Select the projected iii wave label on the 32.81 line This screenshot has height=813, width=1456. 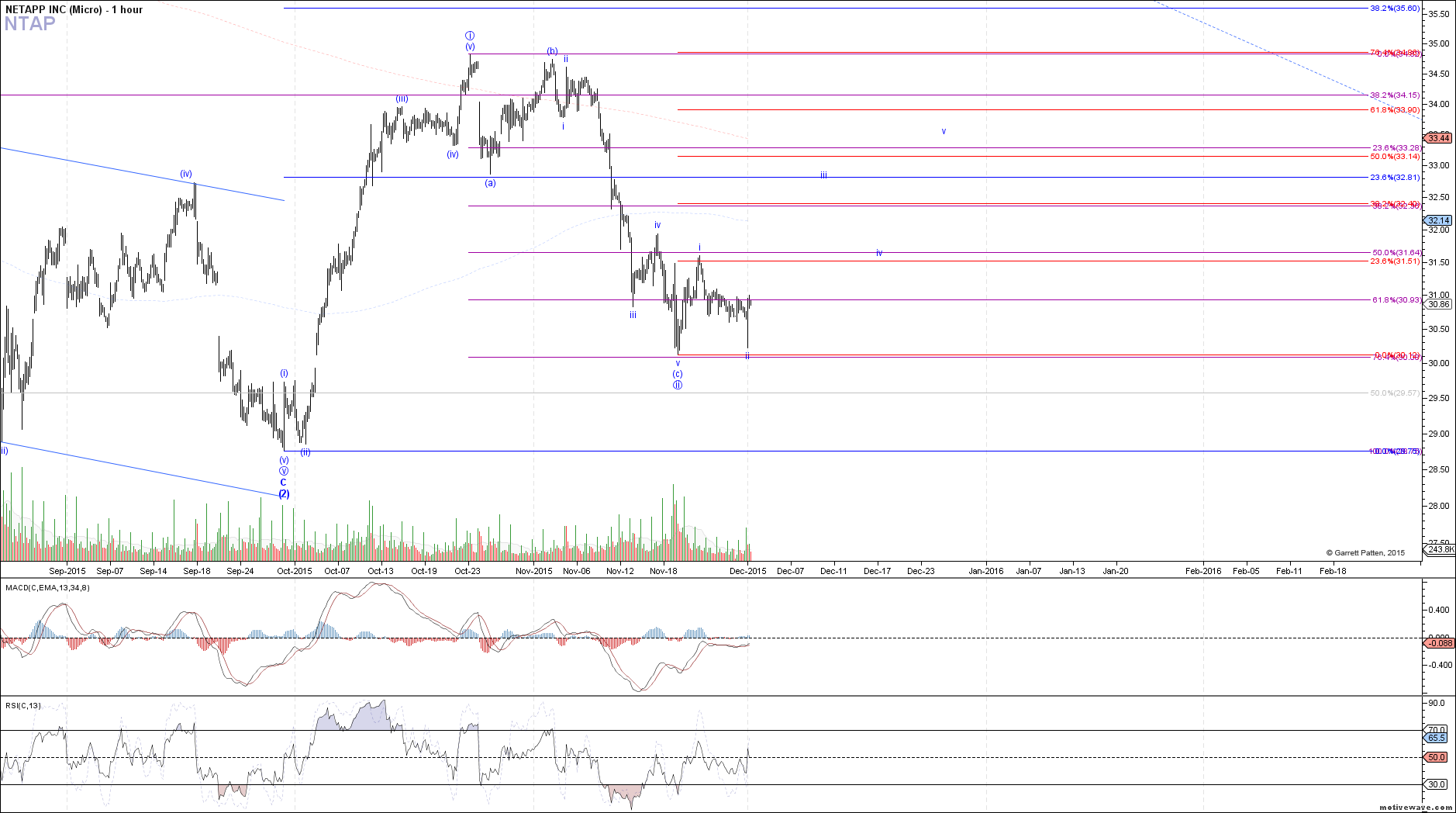click(823, 175)
